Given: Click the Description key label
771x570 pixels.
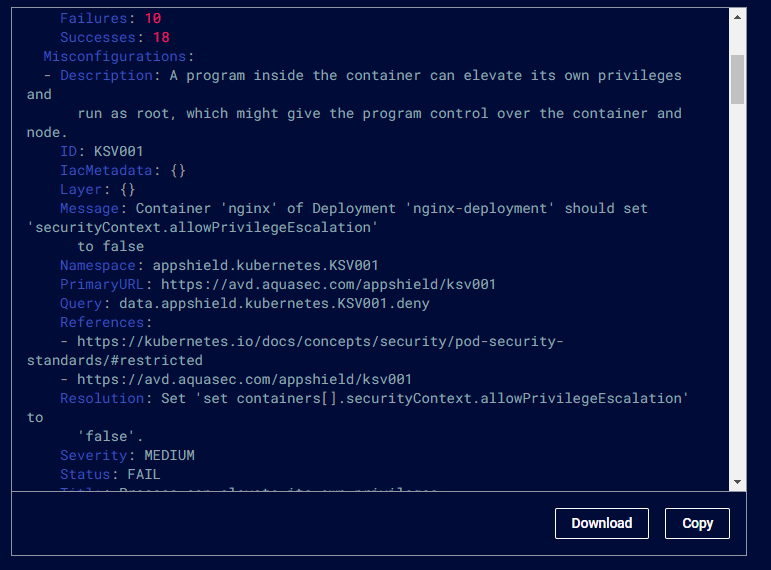Looking at the screenshot, I should coord(106,76).
